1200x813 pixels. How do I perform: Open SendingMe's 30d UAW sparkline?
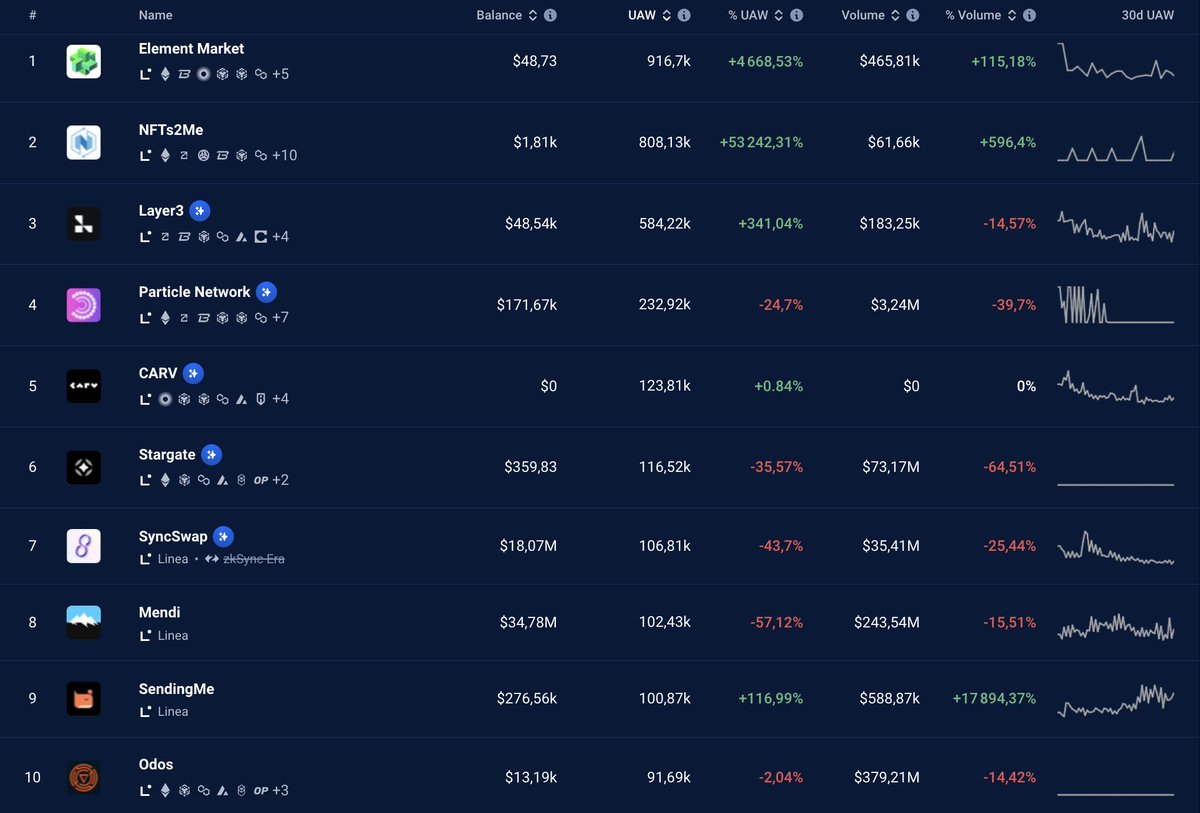pyautogui.click(x=1116, y=701)
